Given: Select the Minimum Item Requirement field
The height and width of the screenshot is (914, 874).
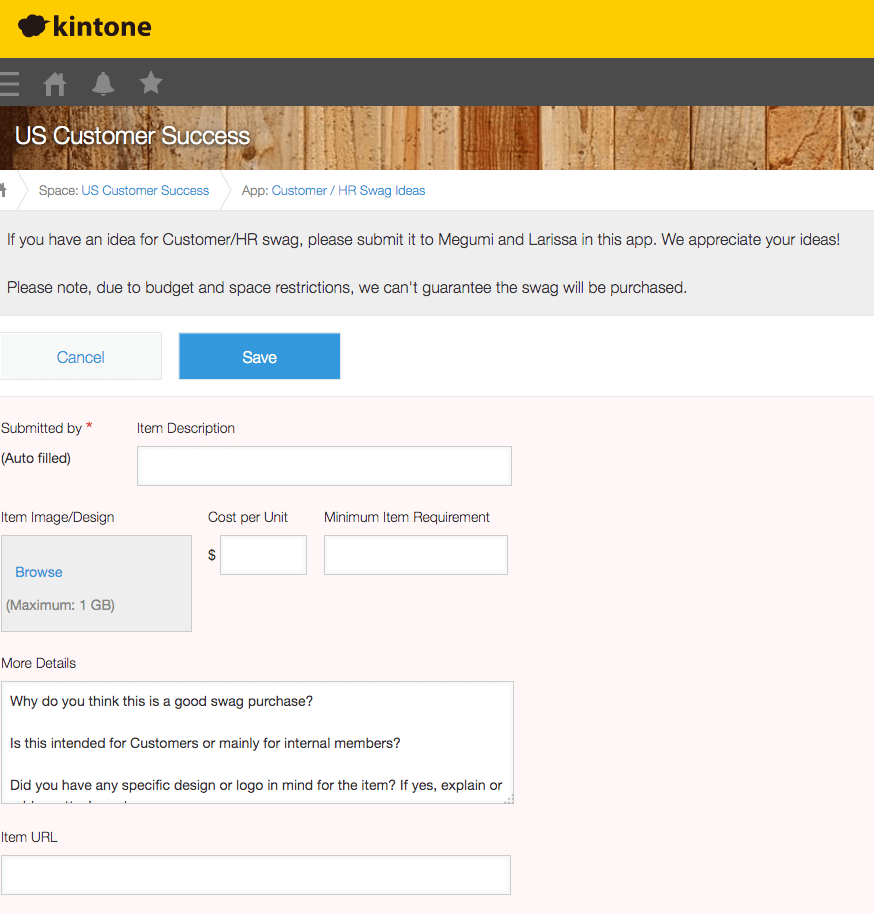Looking at the screenshot, I should 415,555.
